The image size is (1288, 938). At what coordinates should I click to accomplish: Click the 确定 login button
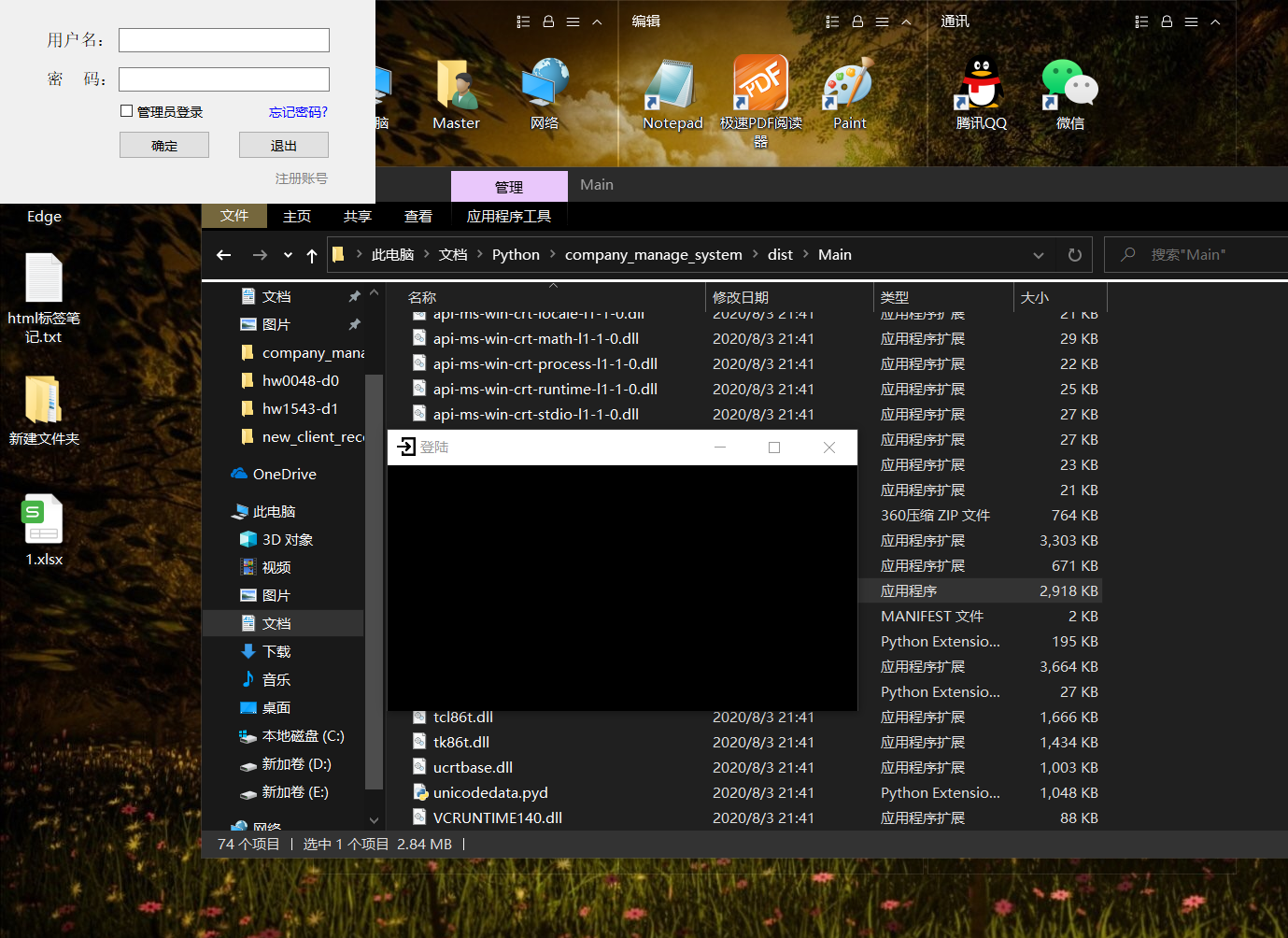pos(164,145)
